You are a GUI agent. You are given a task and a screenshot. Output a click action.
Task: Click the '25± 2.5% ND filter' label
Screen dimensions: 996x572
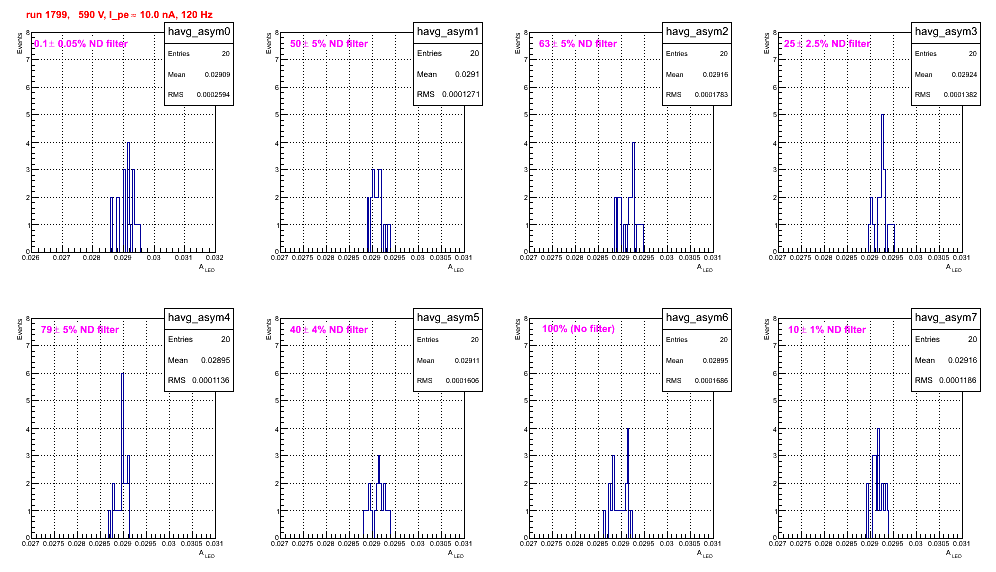click(827, 44)
